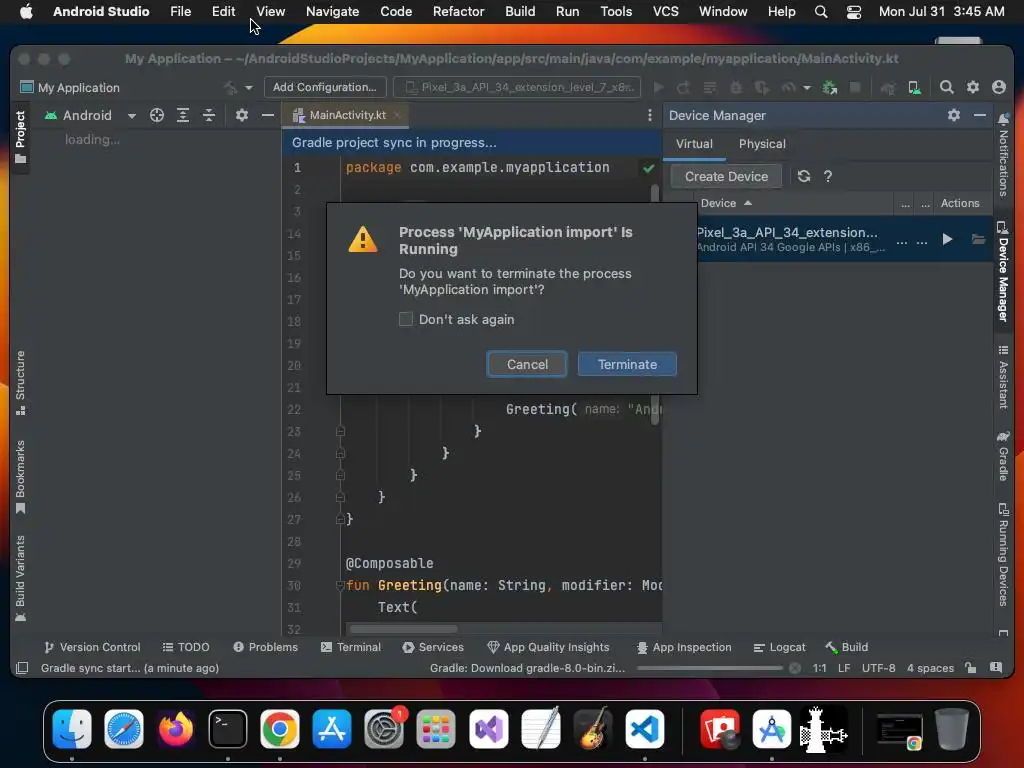
Task: Open the Logcat tool window
Action: pos(779,647)
